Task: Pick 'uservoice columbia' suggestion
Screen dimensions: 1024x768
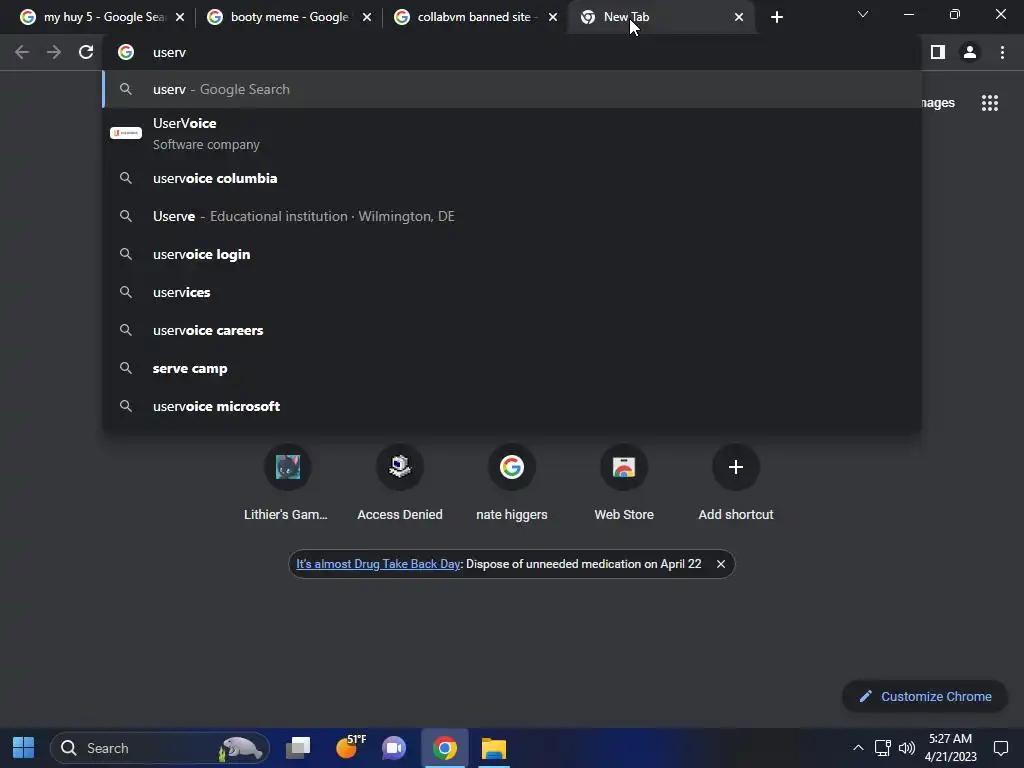Action: click(511, 178)
